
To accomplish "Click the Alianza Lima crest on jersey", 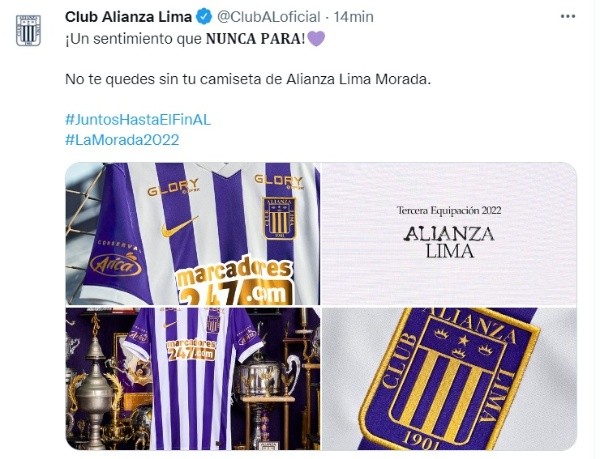I will [279, 218].
